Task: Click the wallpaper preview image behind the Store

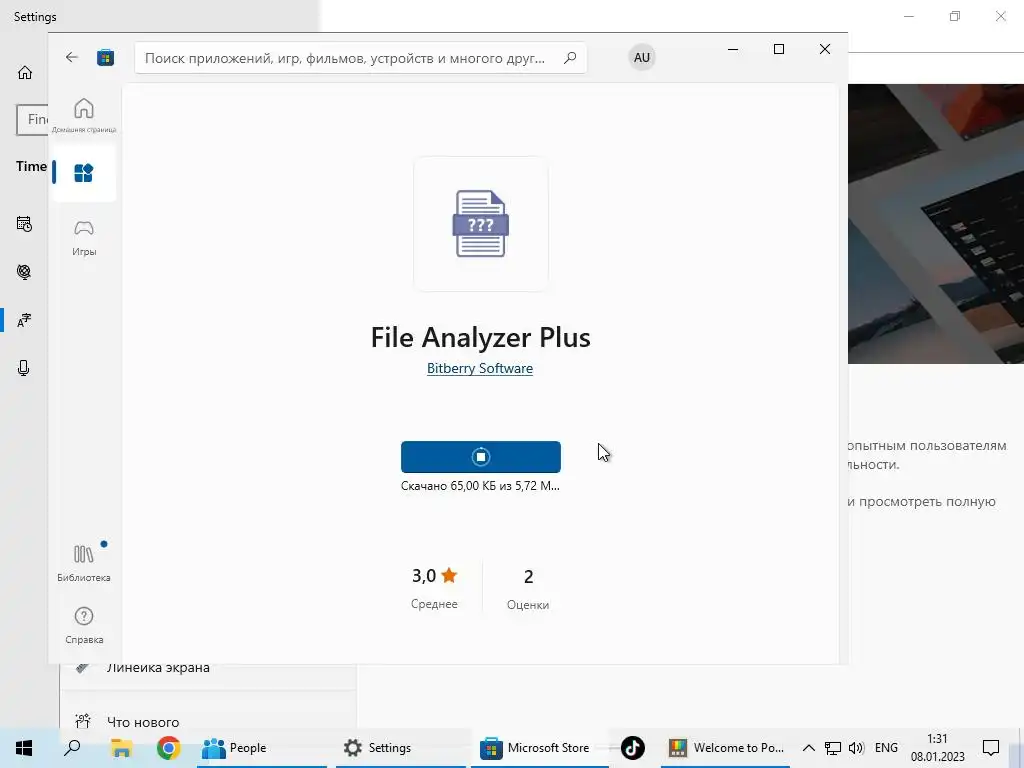Action: pos(935,223)
